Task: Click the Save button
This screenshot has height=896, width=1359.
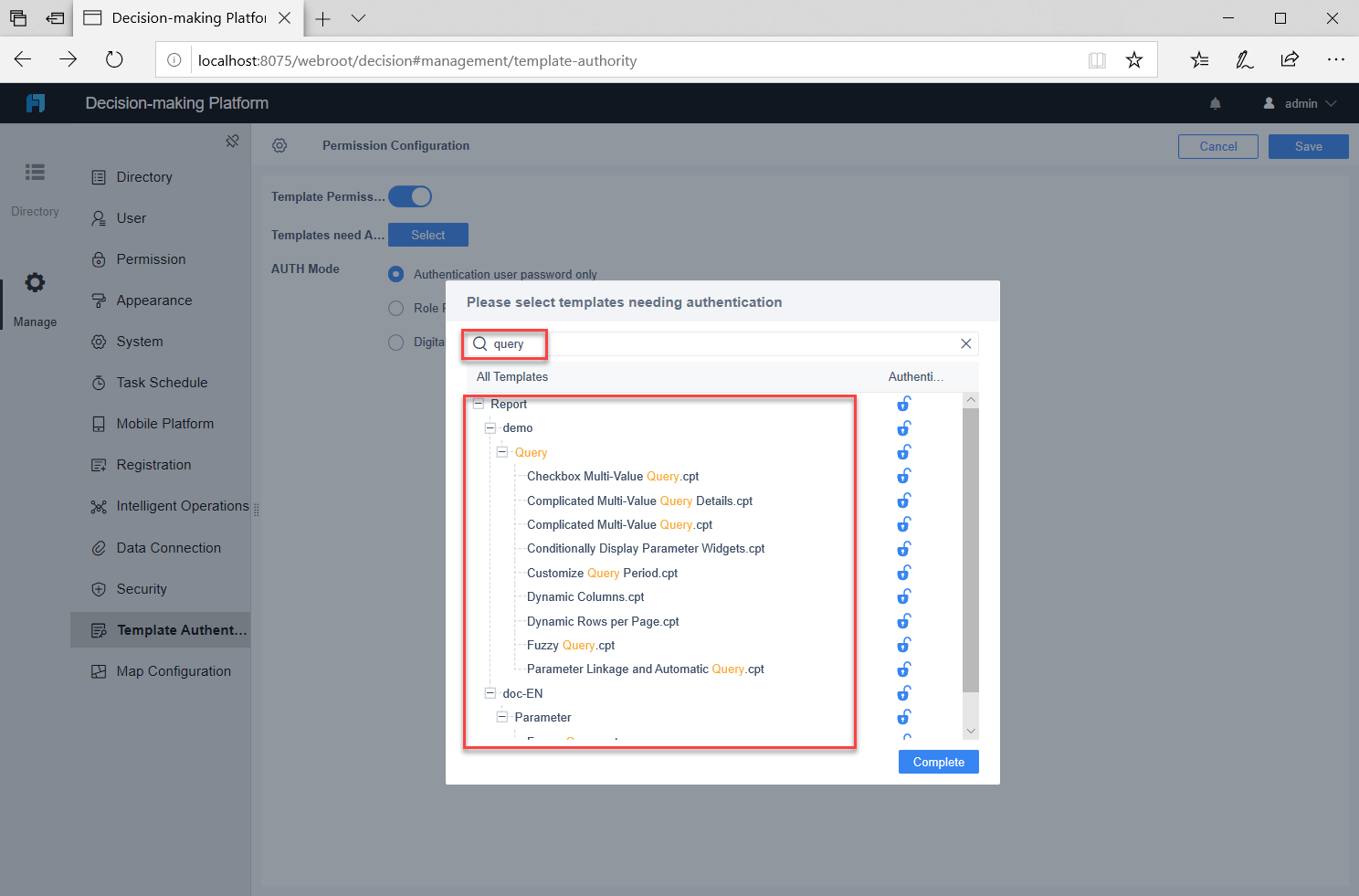Action: point(1308,146)
